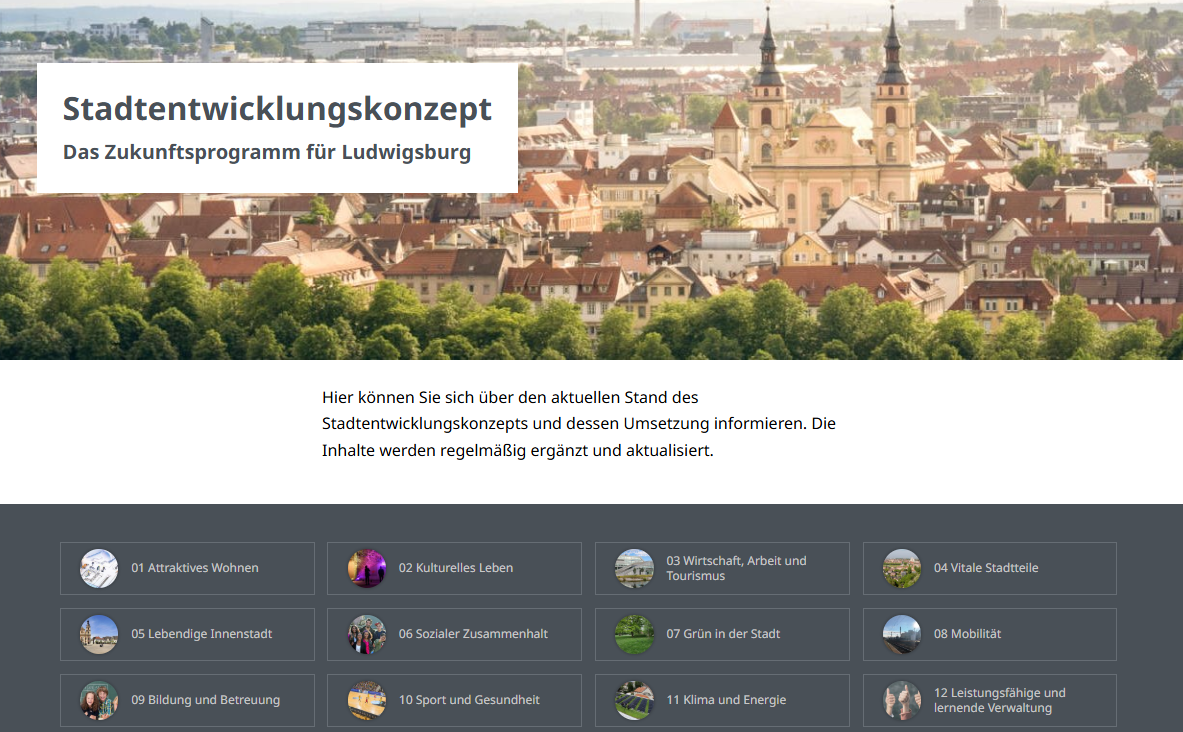Click the 08 Mobilität circular icon

[x=901, y=634]
